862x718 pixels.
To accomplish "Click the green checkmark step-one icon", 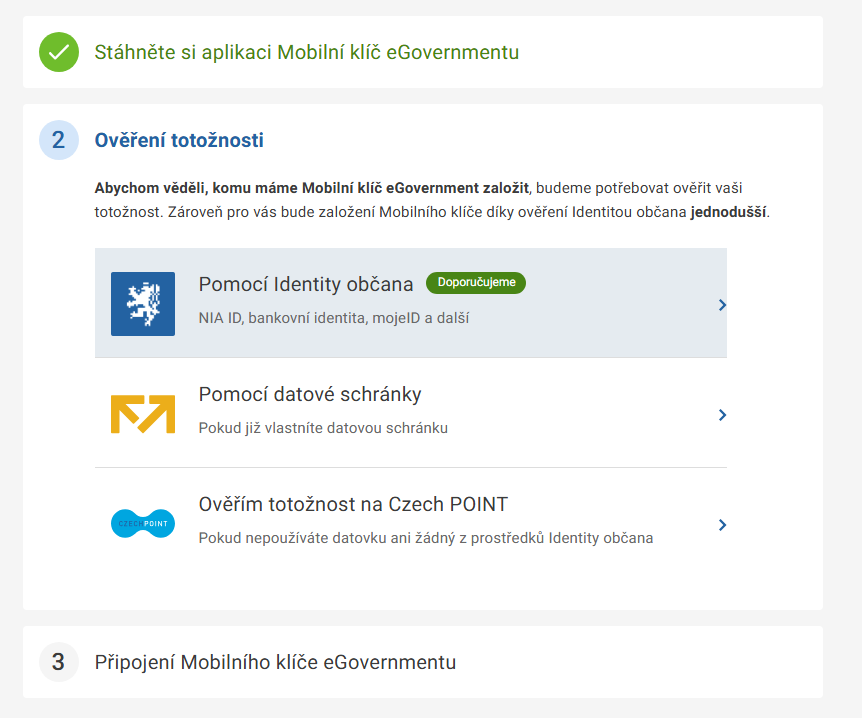I will [x=58, y=52].
